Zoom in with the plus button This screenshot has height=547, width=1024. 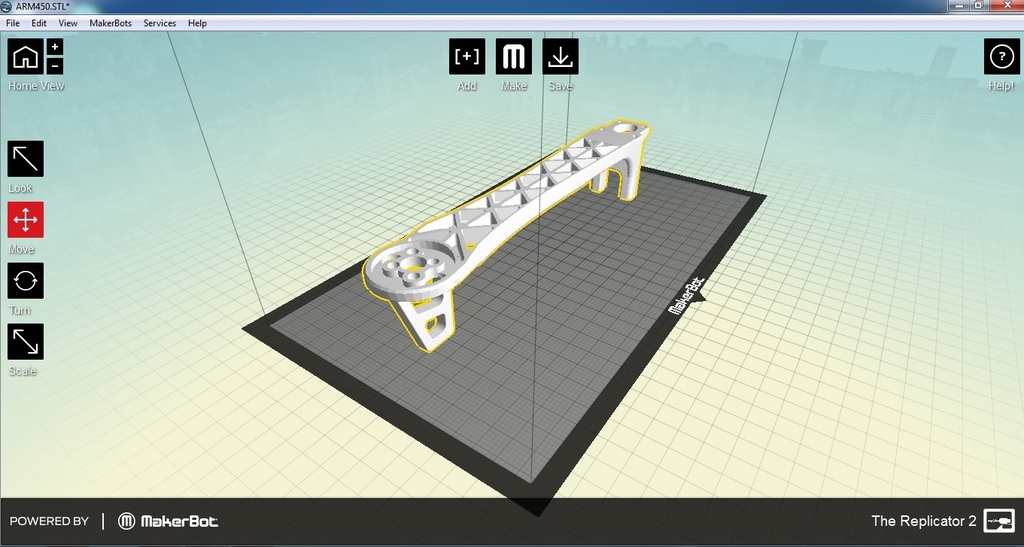[55, 47]
